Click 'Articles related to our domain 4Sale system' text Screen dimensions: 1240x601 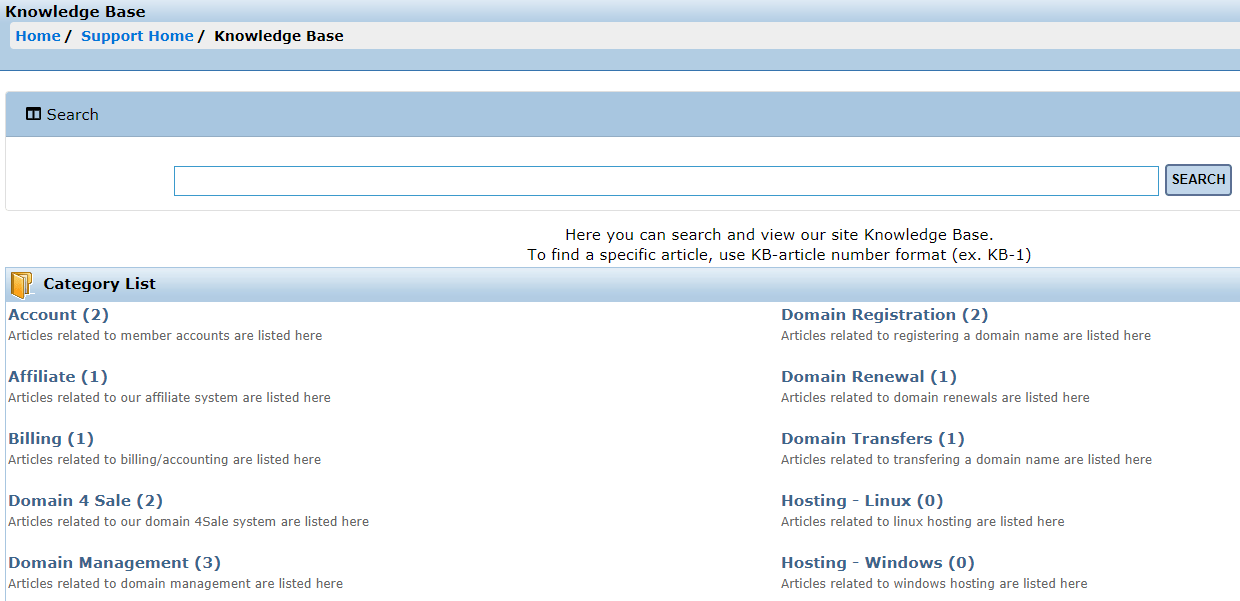click(x=188, y=522)
